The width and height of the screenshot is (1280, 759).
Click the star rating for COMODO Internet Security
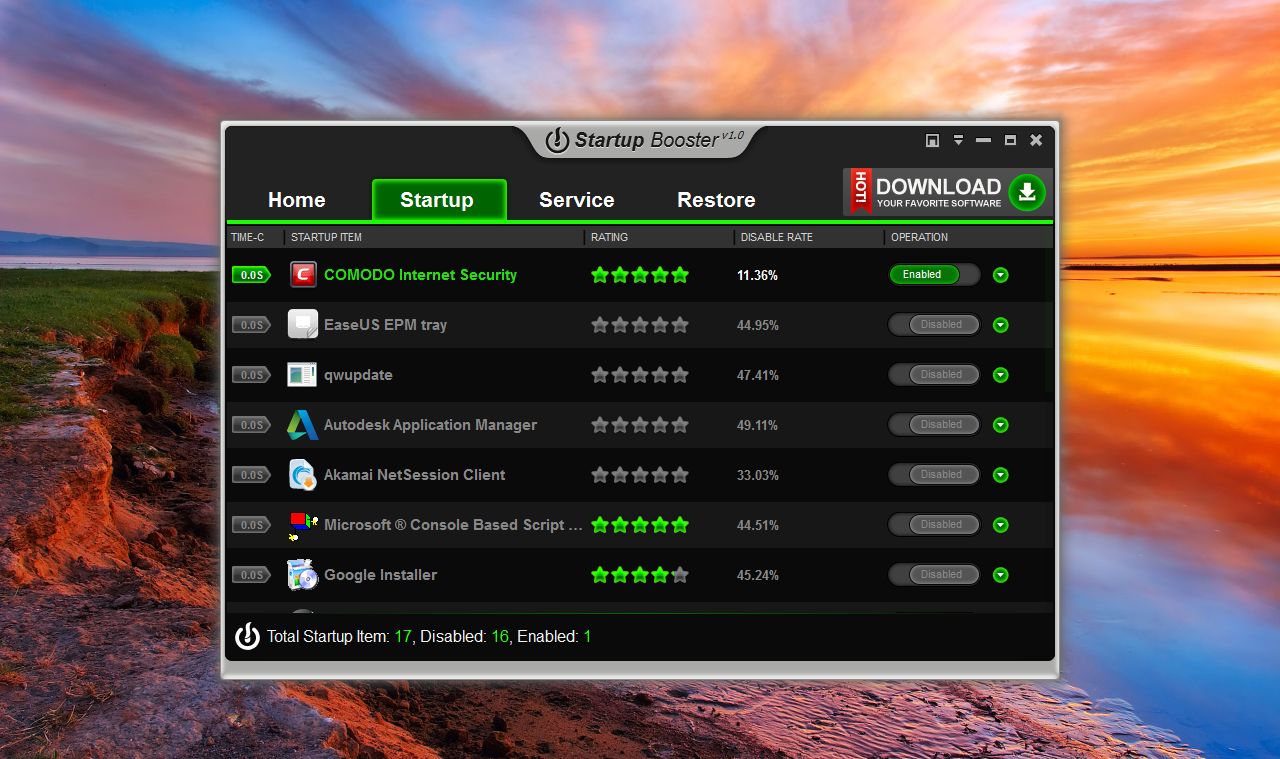(640, 275)
